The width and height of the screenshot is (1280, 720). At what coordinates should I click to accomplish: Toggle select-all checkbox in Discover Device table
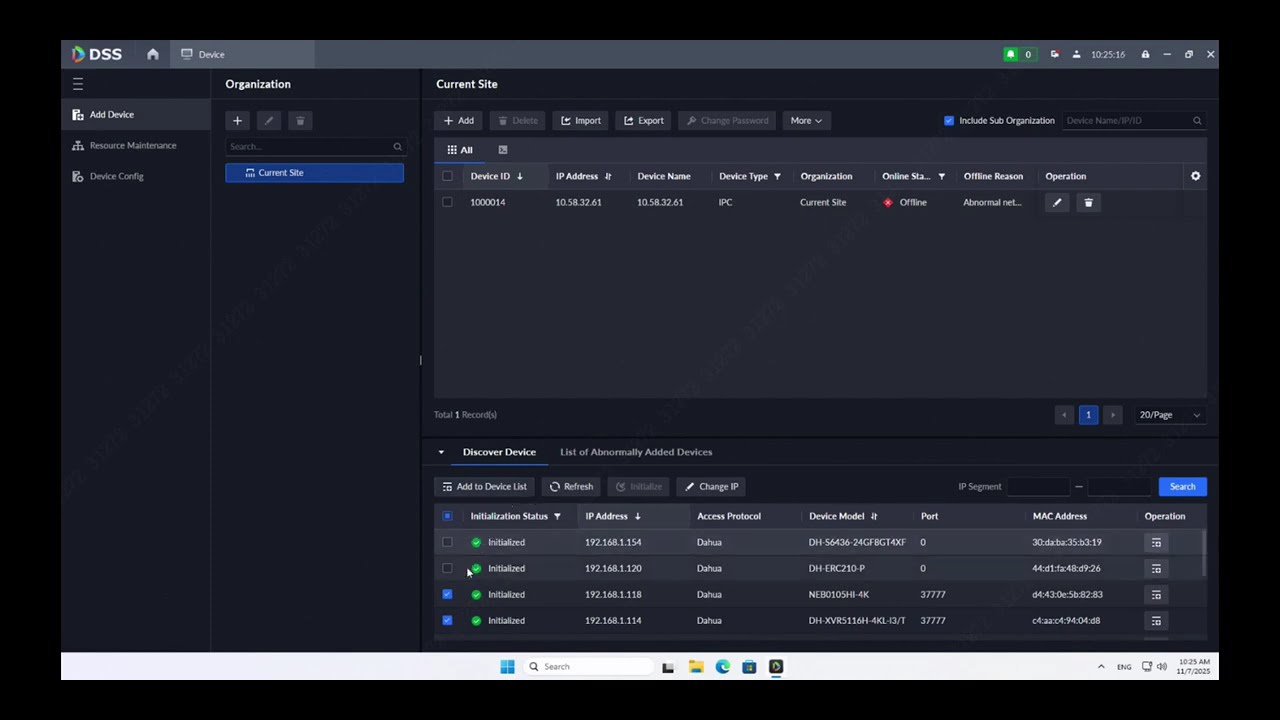point(447,516)
